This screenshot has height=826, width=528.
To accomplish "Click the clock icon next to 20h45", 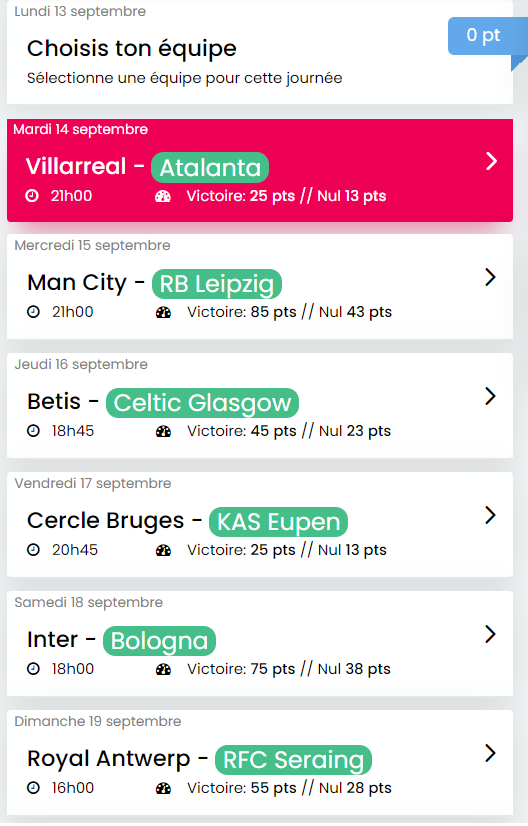I will 33,550.
